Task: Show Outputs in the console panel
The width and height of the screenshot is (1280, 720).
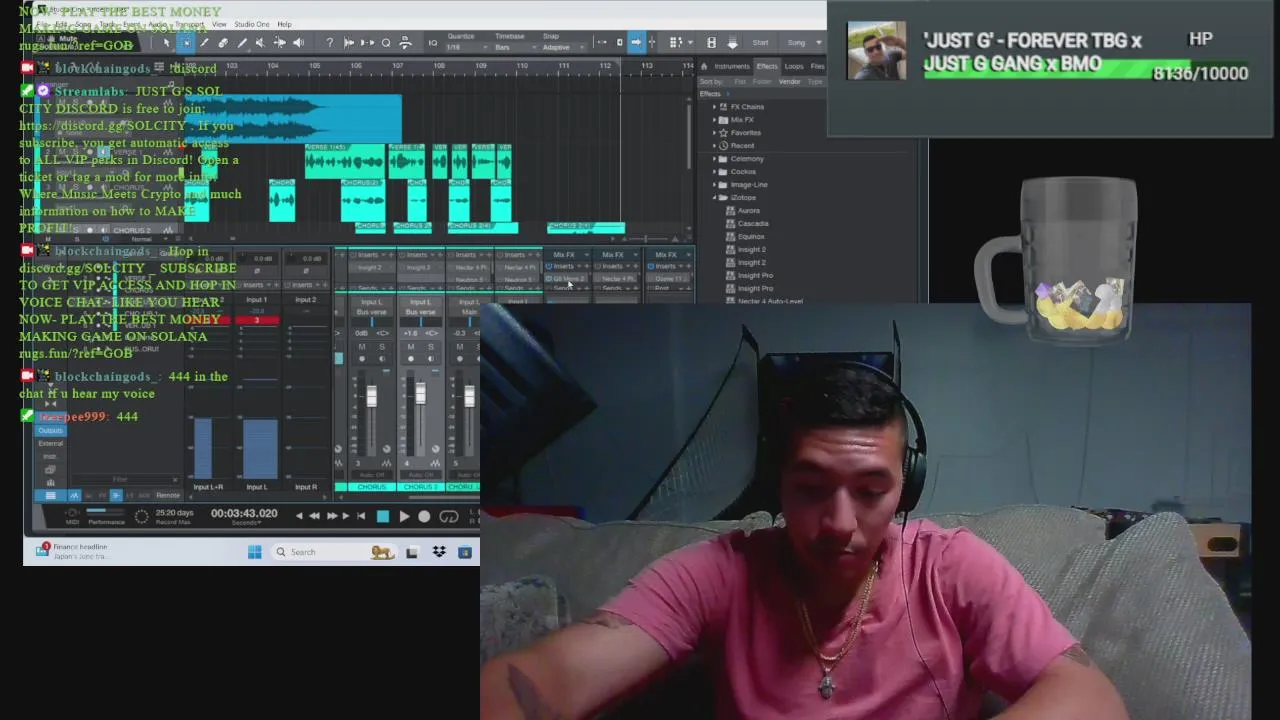Action: pyautogui.click(x=51, y=430)
